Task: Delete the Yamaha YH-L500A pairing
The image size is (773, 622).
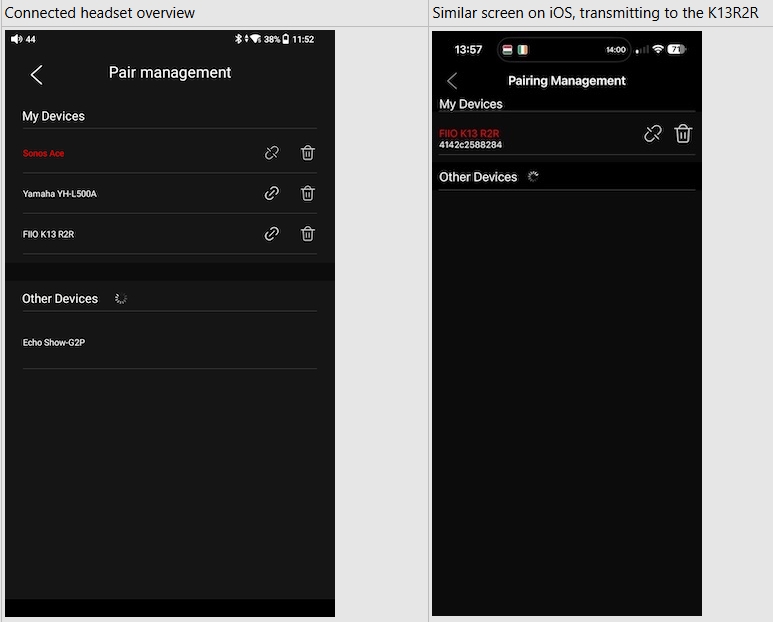Action: click(x=308, y=193)
